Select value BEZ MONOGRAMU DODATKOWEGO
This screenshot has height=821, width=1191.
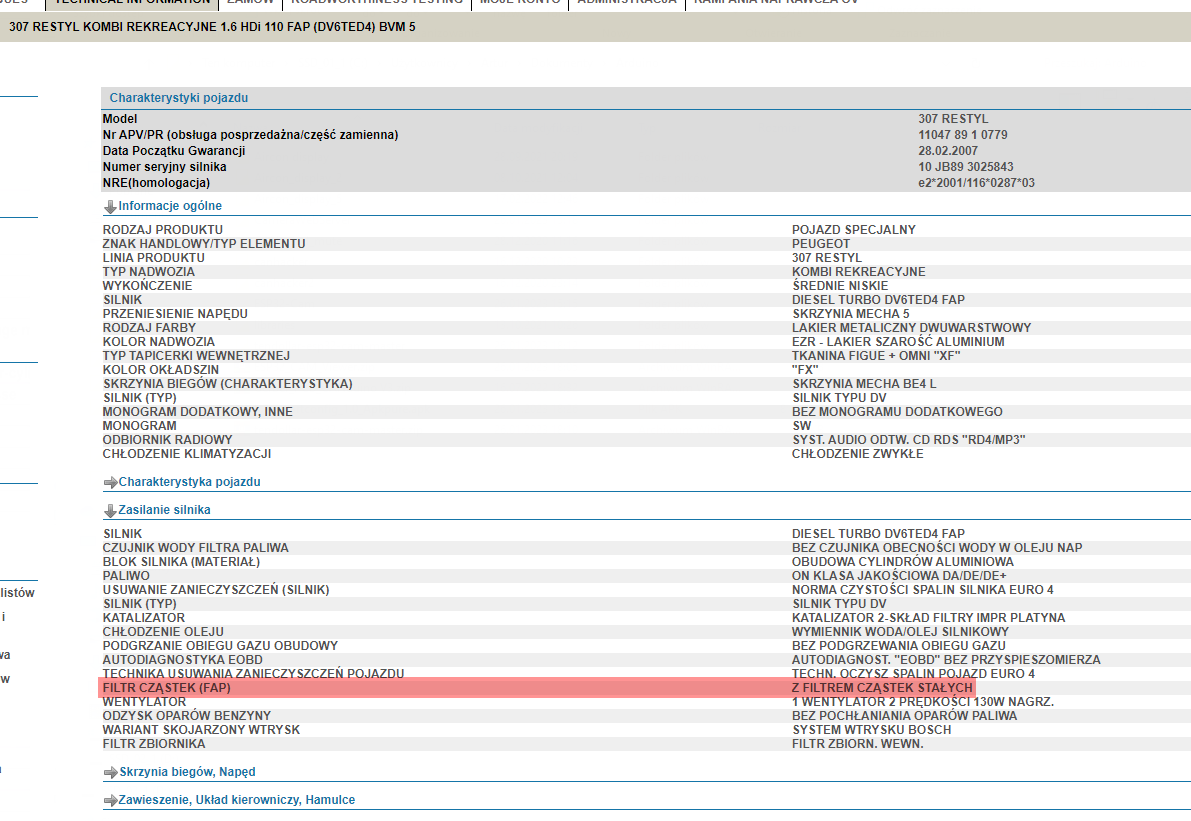897,412
